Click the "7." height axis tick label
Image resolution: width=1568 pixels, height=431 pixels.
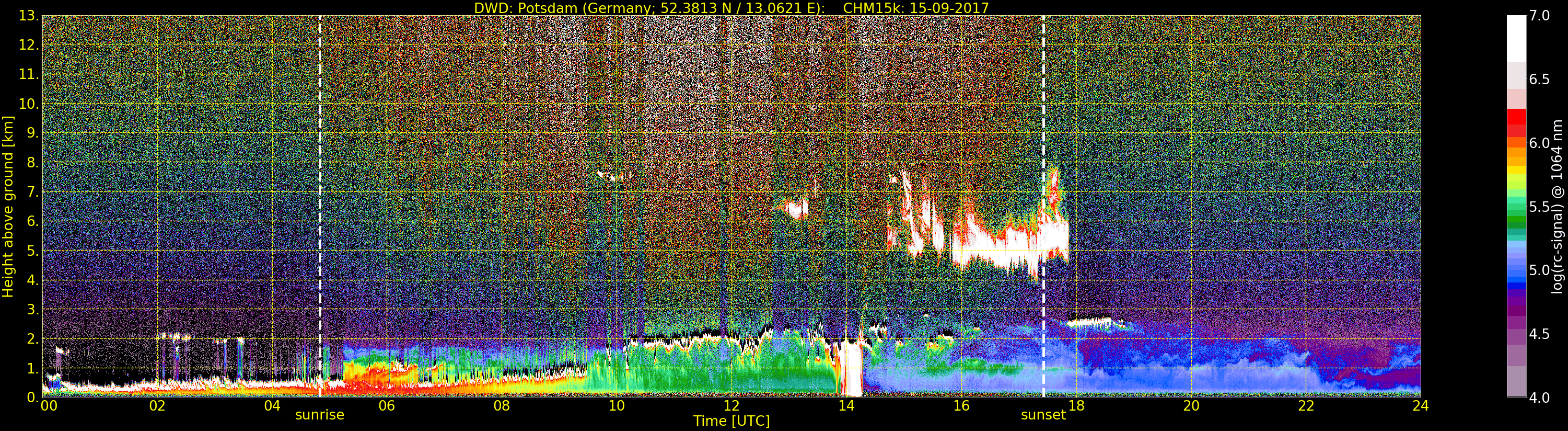tap(32, 192)
